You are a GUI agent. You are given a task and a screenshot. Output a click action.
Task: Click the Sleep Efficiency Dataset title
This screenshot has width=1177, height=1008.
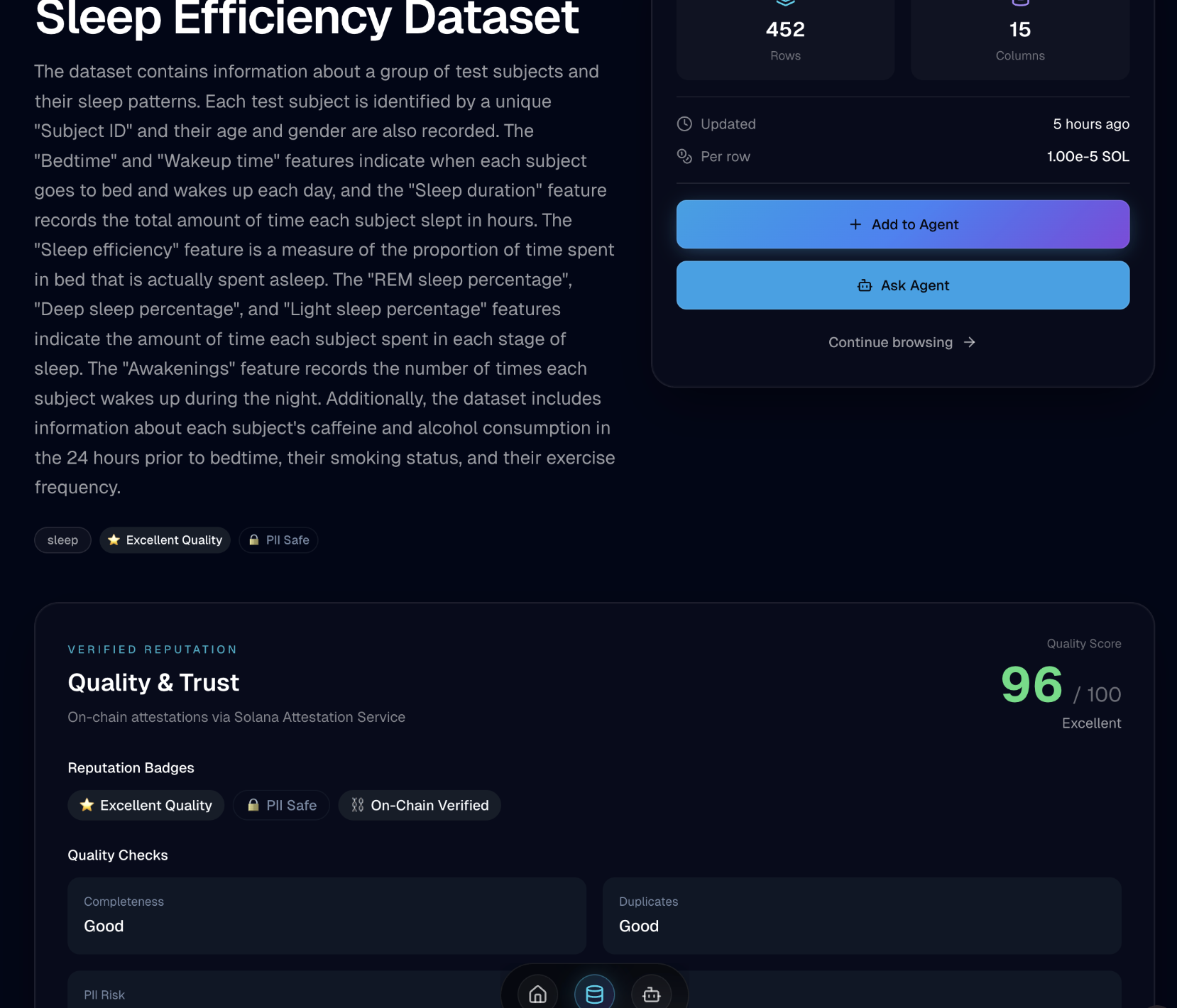click(307, 18)
